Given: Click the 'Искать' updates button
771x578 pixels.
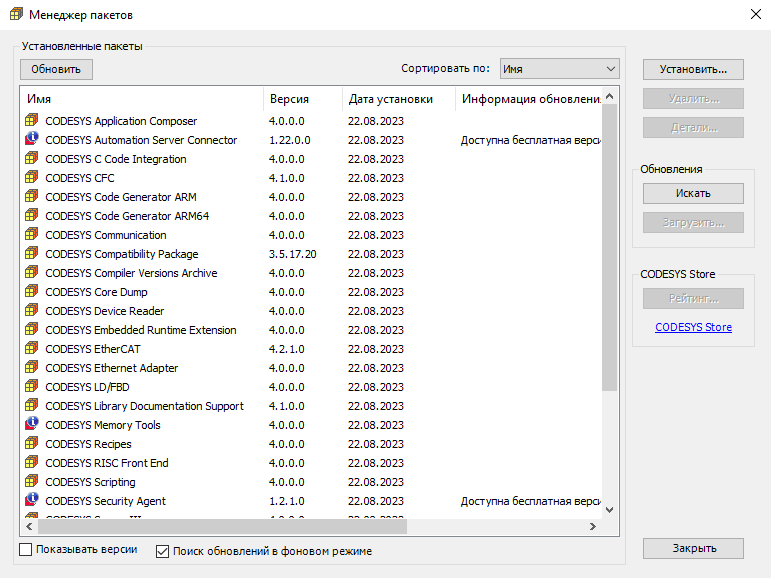Looking at the screenshot, I should (x=693, y=193).
